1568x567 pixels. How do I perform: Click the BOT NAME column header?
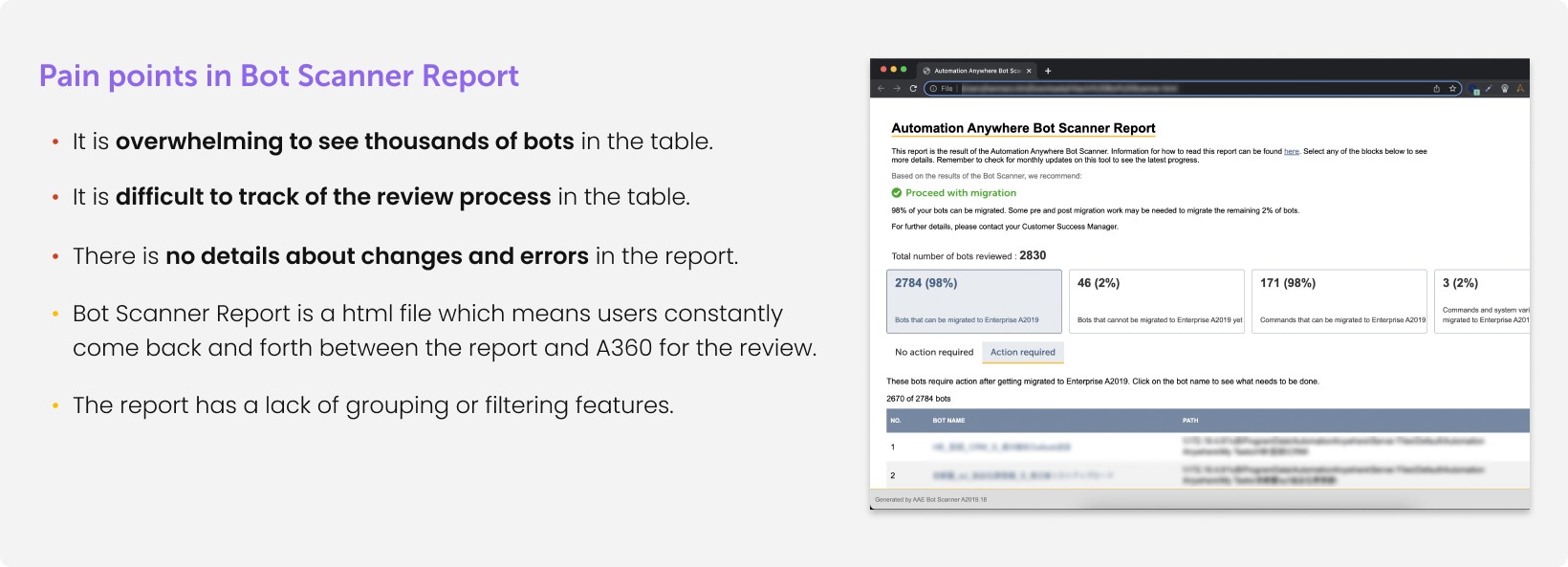(x=948, y=421)
